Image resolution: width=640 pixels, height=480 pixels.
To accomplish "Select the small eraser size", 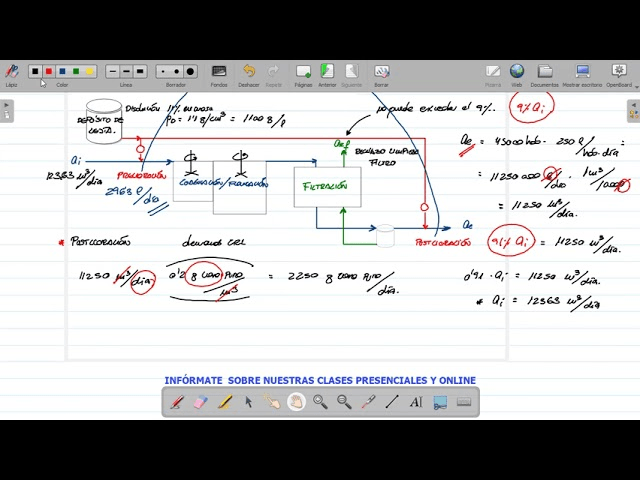I will tap(163, 71).
